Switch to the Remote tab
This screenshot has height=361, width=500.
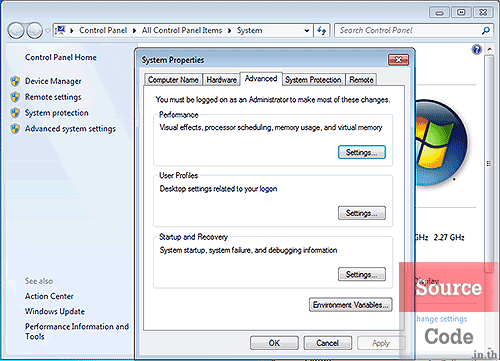pos(361,80)
